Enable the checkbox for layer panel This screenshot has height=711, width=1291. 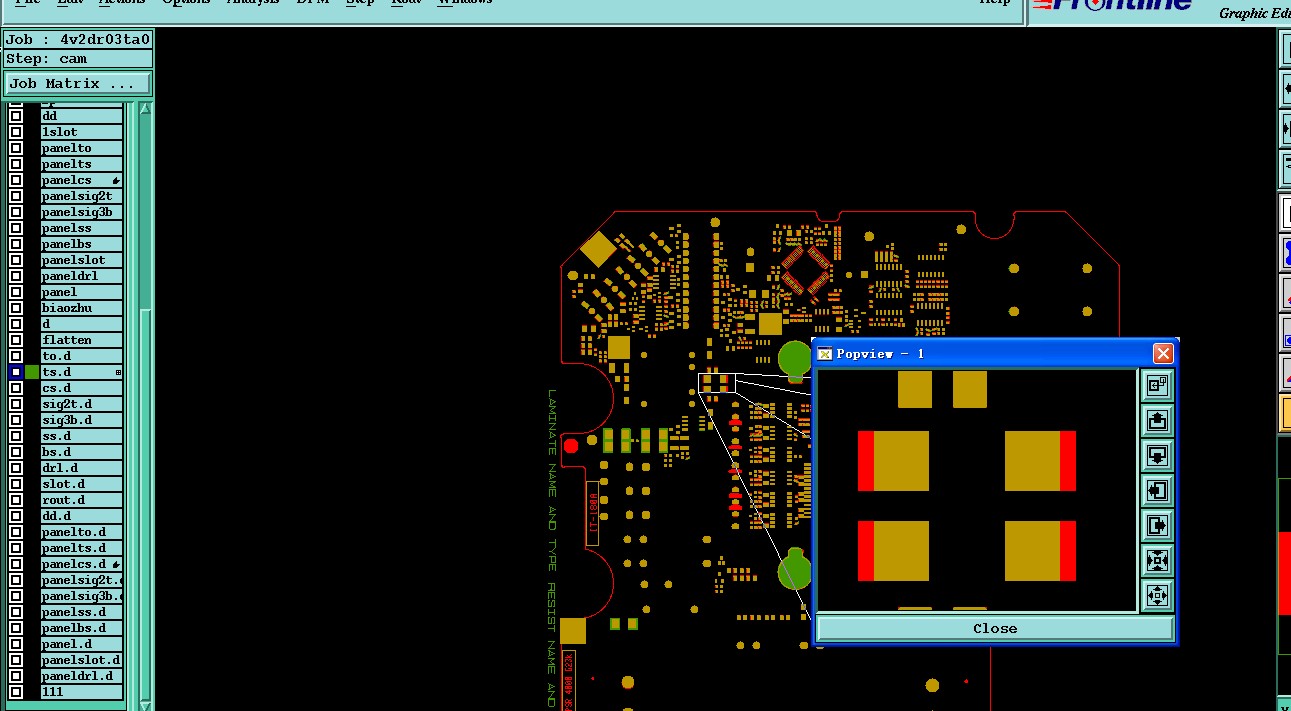click(x=16, y=292)
